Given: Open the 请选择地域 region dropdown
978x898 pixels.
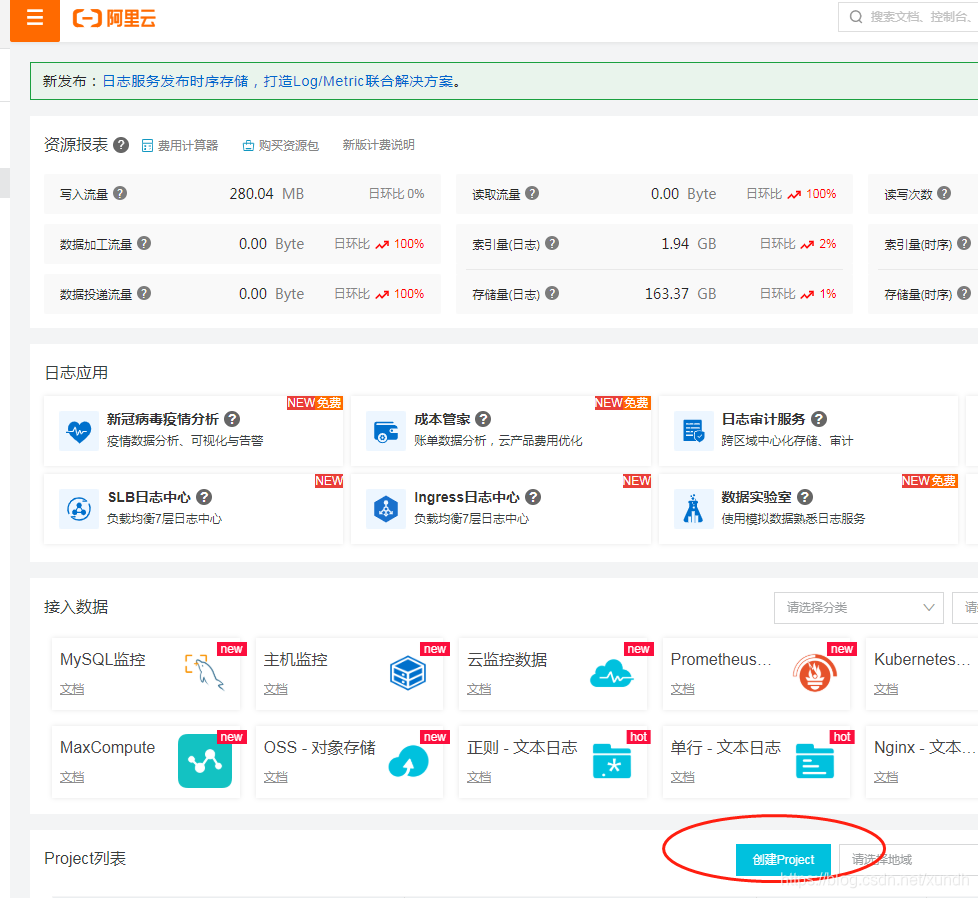Looking at the screenshot, I should pos(909,860).
